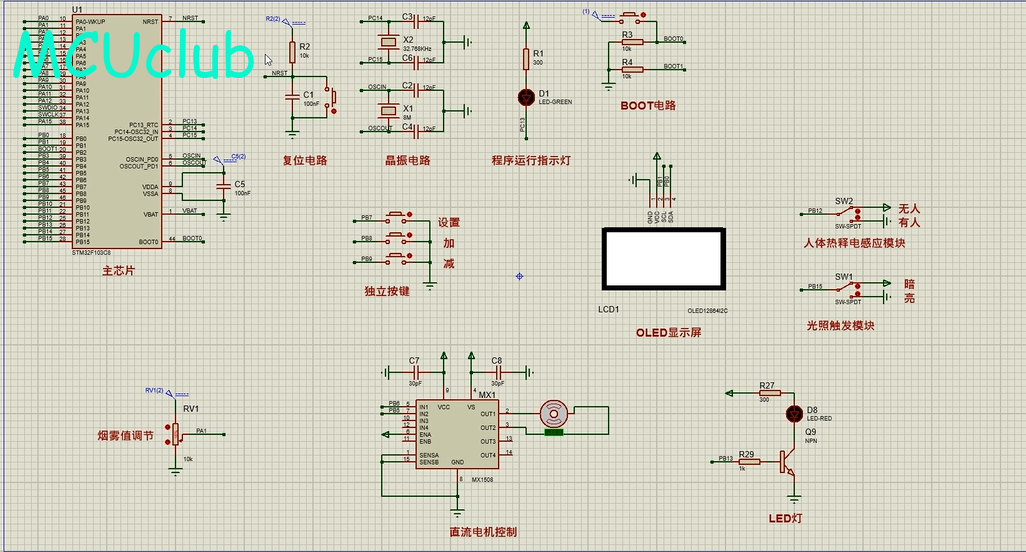1026x552 pixels.
Task: Click the reset push button beside C1
Action: click(x=332, y=98)
